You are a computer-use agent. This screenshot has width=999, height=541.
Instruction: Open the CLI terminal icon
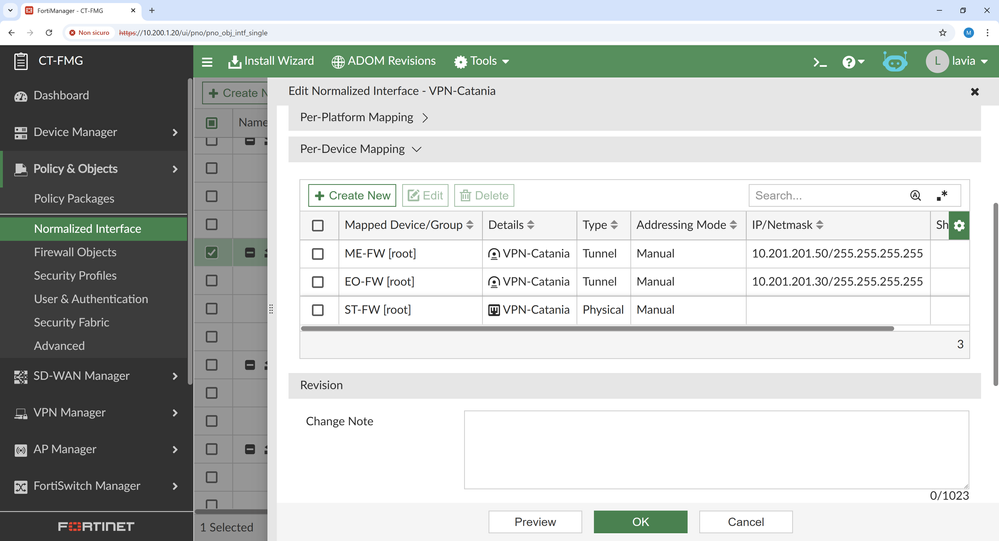[820, 62]
